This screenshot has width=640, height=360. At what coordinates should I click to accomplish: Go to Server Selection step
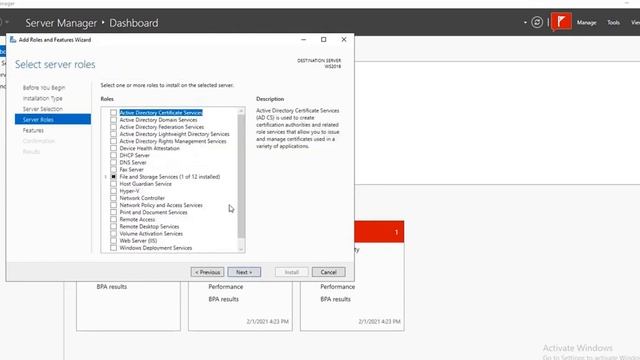click(x=42, y=109)
